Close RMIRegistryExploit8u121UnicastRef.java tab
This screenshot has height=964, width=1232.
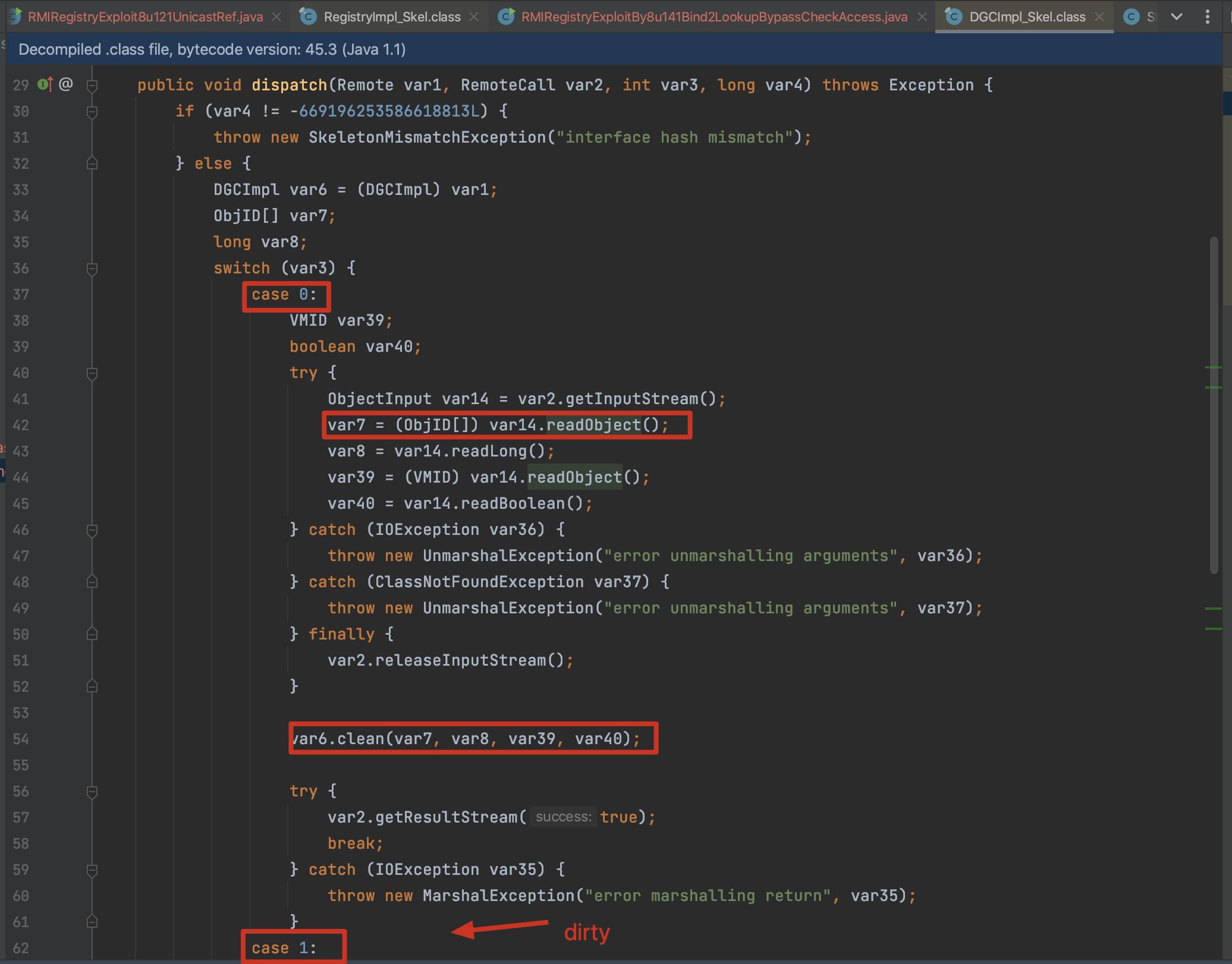coord(276,17)
